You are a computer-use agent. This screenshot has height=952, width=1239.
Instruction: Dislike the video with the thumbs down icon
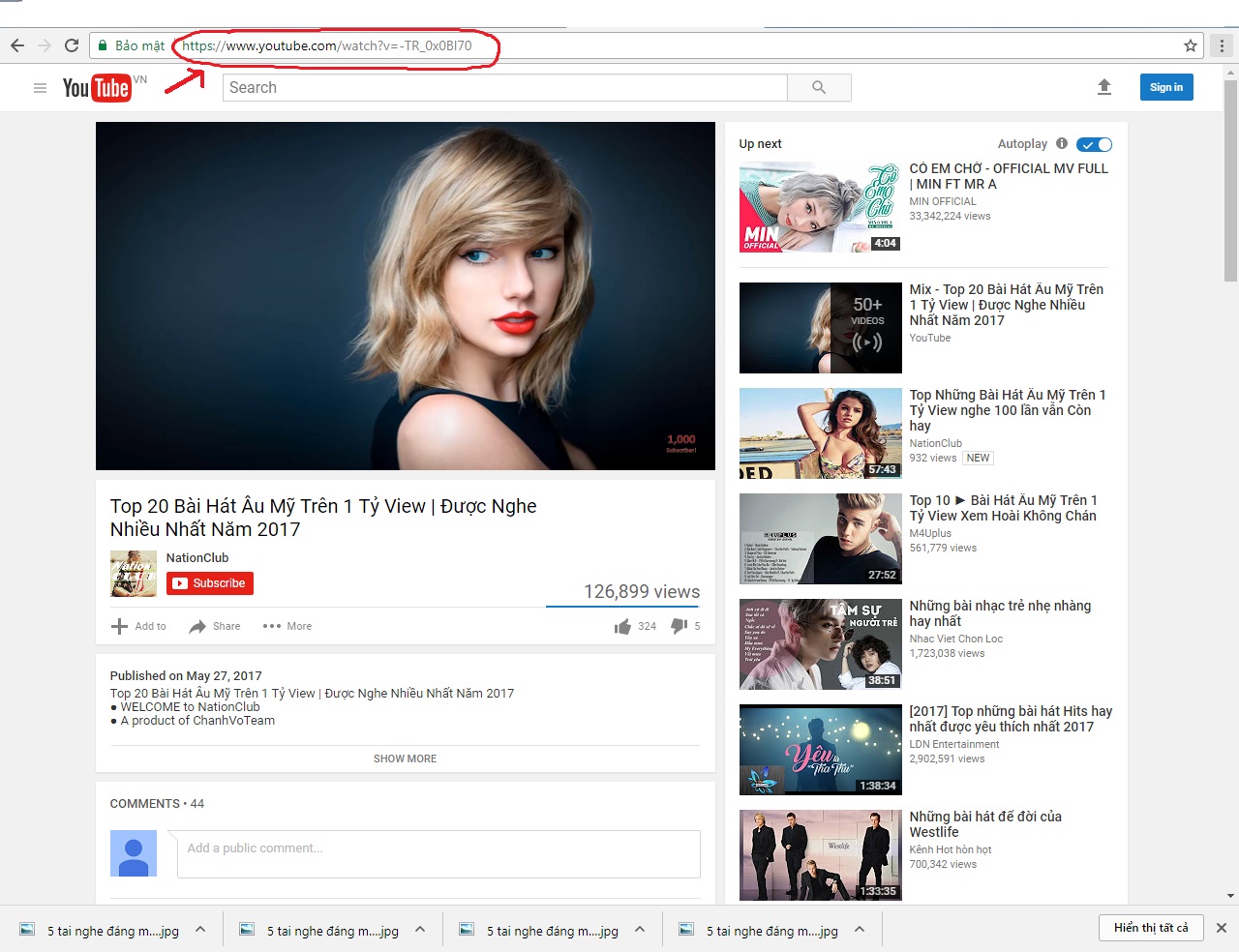tap(679, 626)
